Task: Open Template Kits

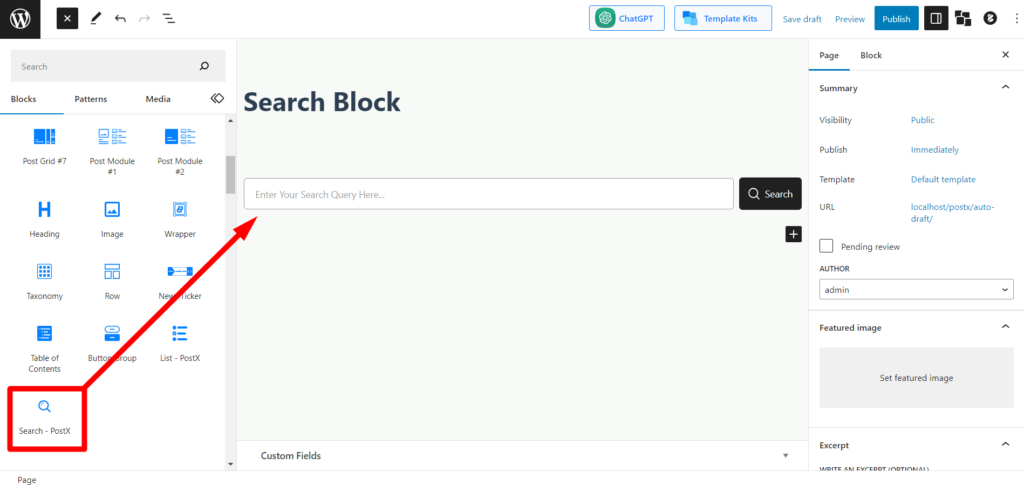Action: (x=722, y=18)
